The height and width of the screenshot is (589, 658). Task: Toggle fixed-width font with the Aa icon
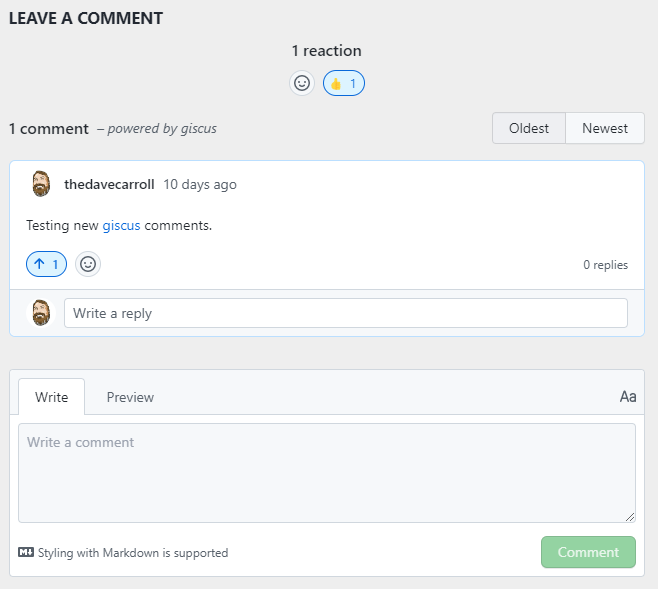coord(628,397)
